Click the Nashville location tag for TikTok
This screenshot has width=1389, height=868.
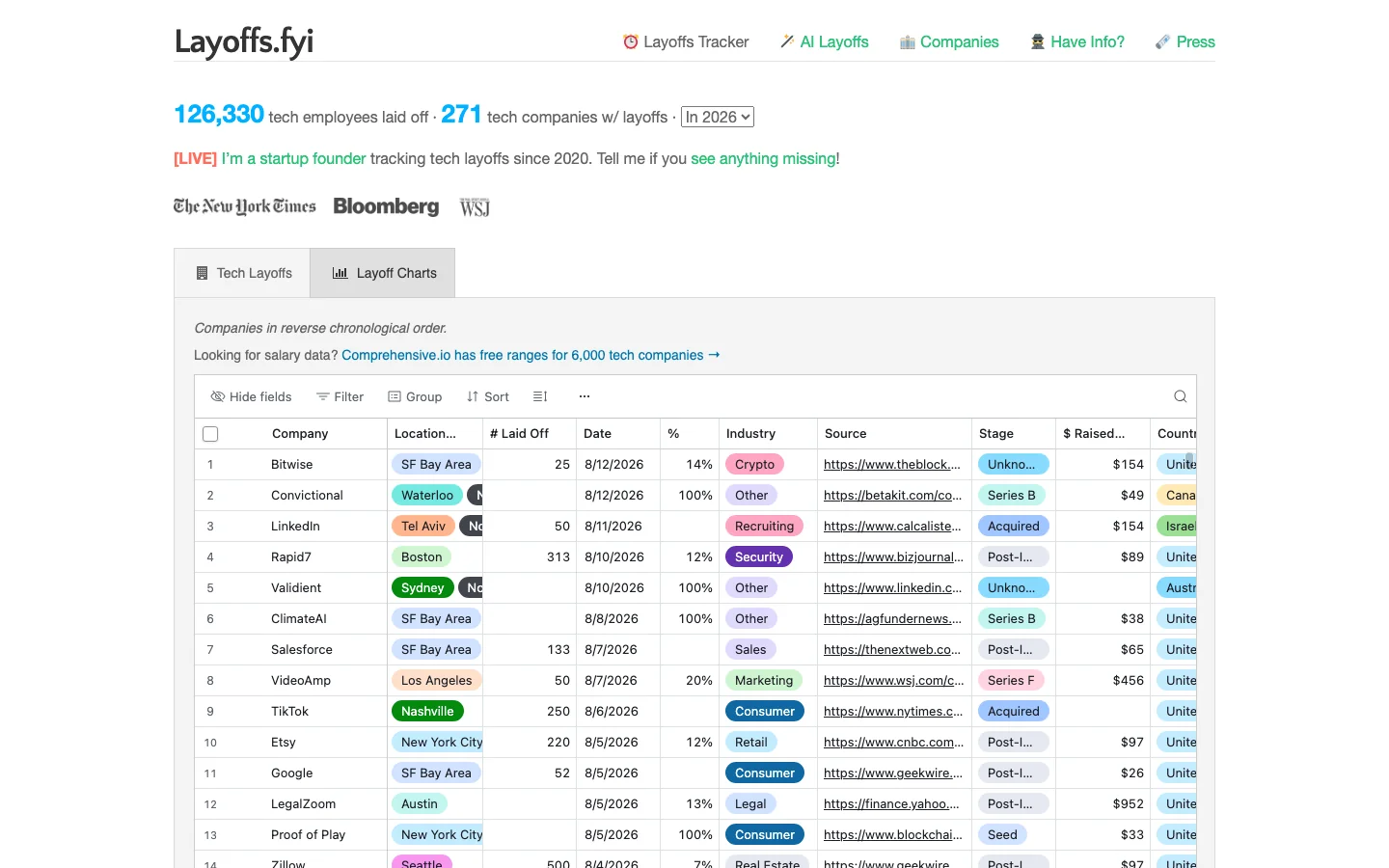click(427, 711)
